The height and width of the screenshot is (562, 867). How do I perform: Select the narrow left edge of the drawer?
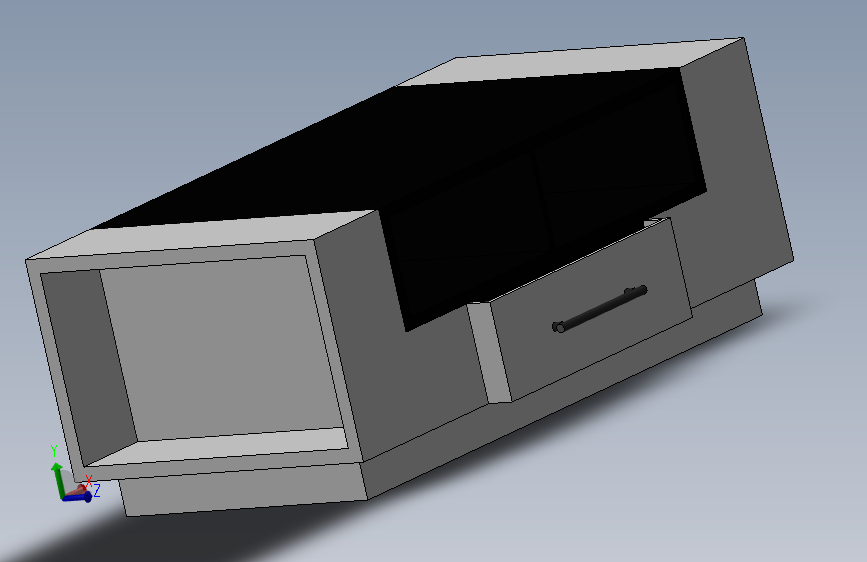coord(489,353)
